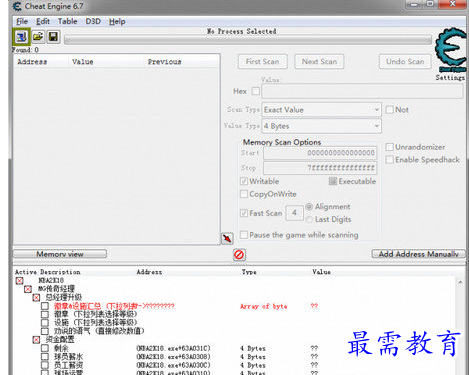Select address NBA2K18.exe+63A030C
The image size is (469, 375).
tap(173, 365)
